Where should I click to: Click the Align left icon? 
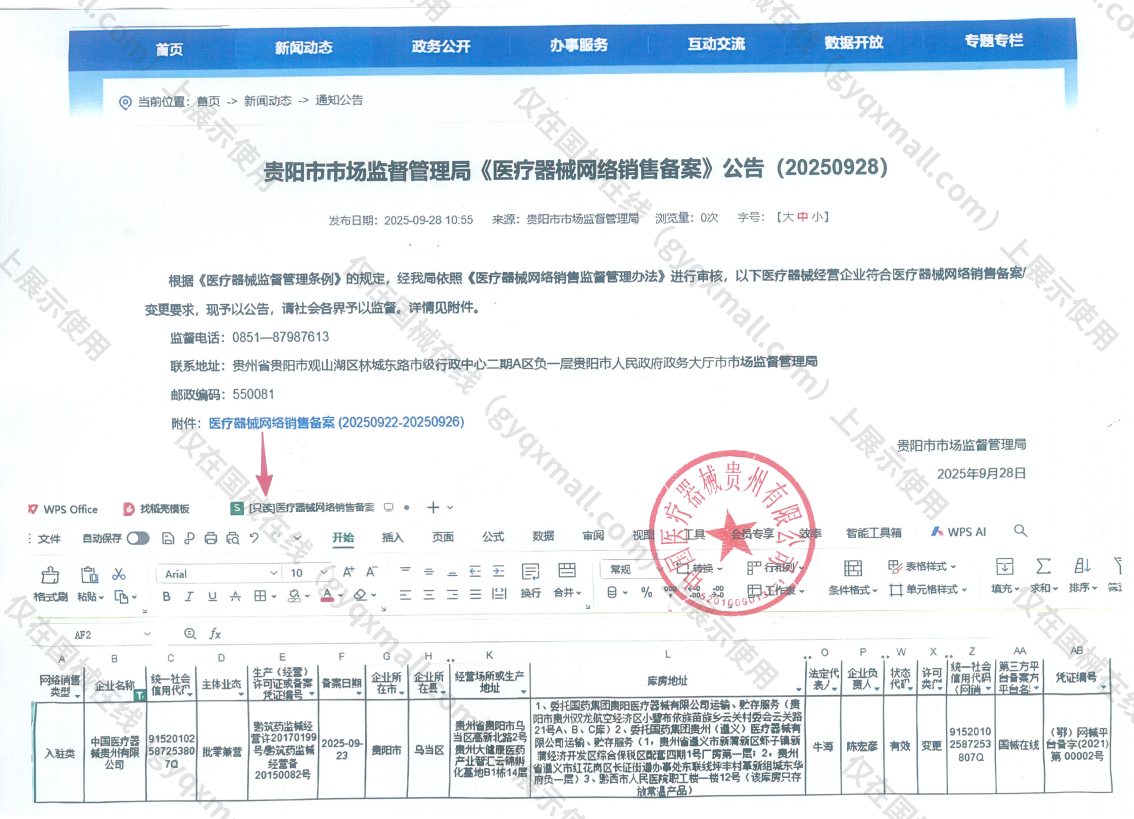pyautogui.click(x=406, y=595)
